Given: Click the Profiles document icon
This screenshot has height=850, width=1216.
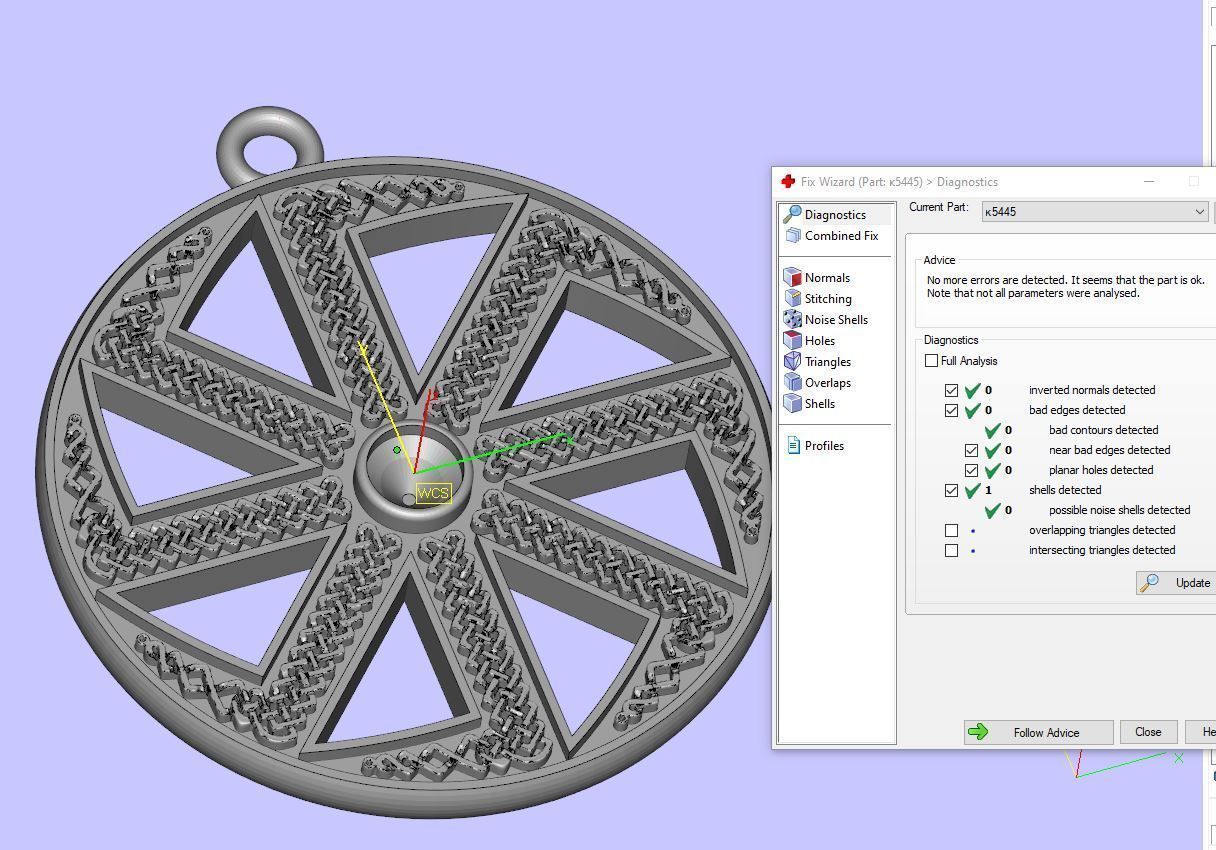Looking at the screenshot, I should pos(793,445).
